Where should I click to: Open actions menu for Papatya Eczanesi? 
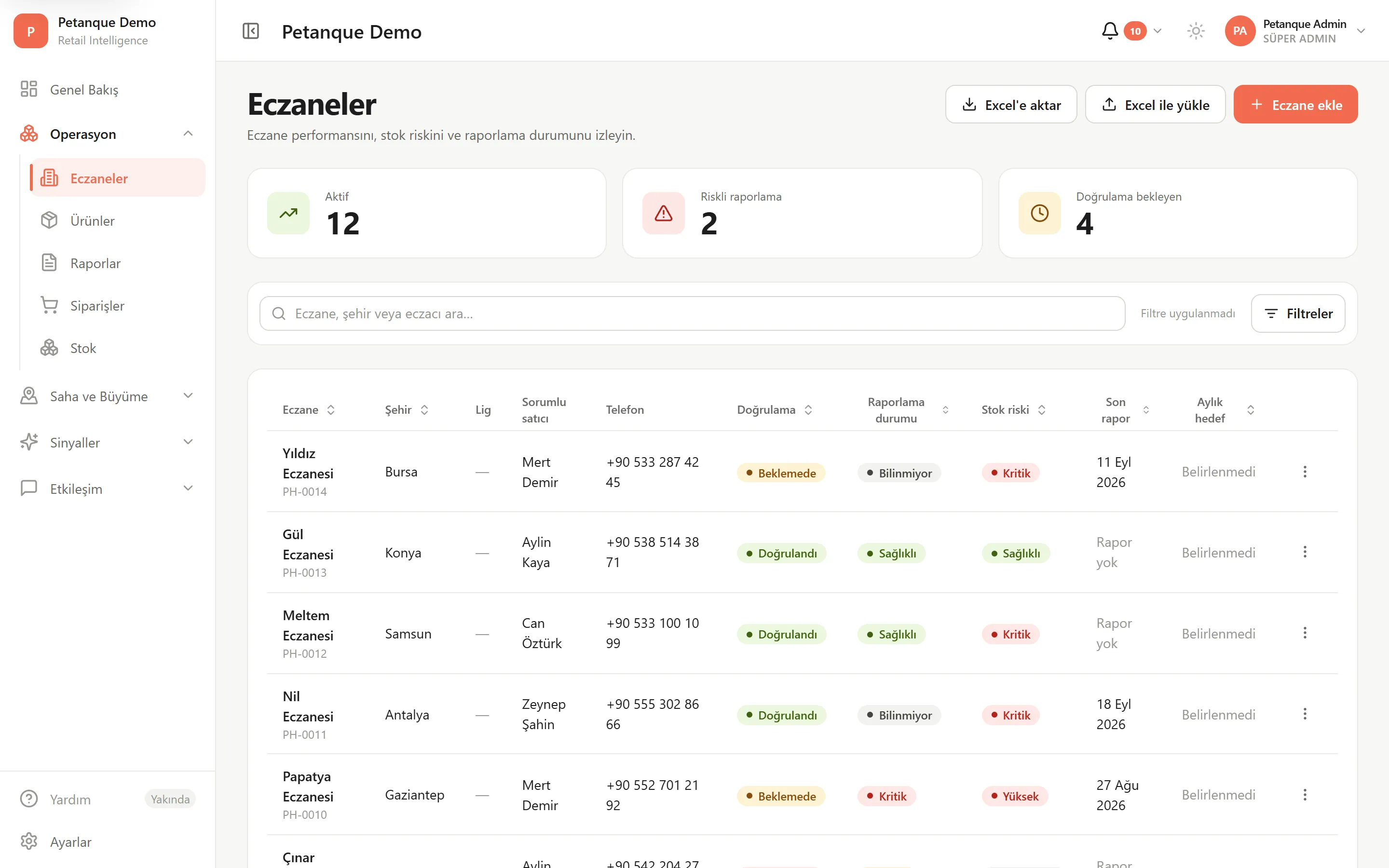click(1305, 795)
